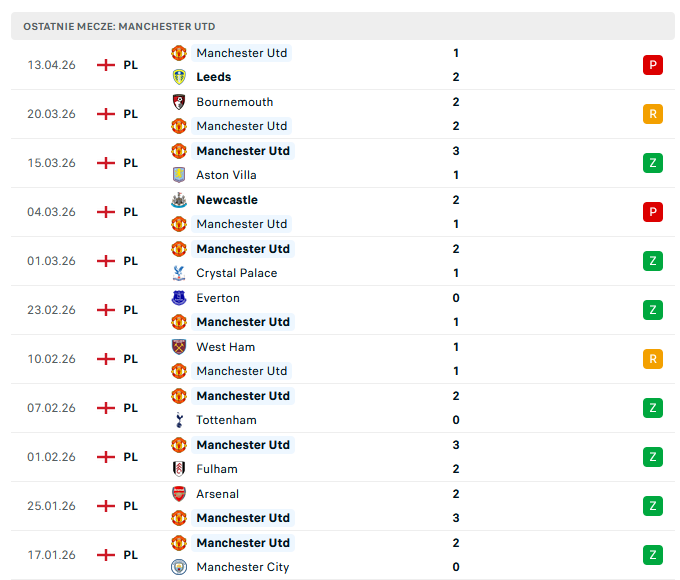
Task: Click the Leeds club crest icon
Action: (179, 77)
